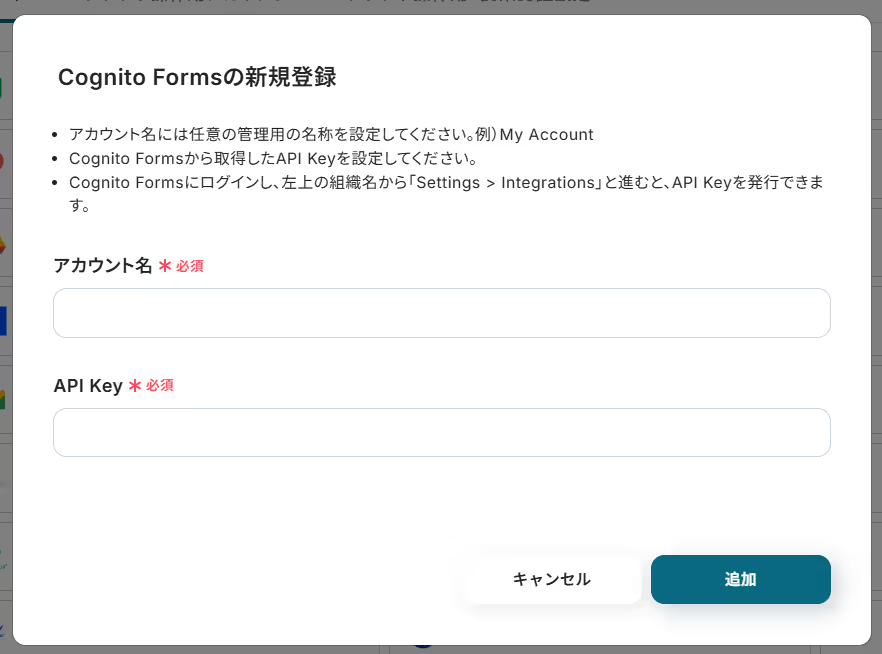Click the blue app icon behind dialog's left edge
882x654 pixels.
click(4, 320)
